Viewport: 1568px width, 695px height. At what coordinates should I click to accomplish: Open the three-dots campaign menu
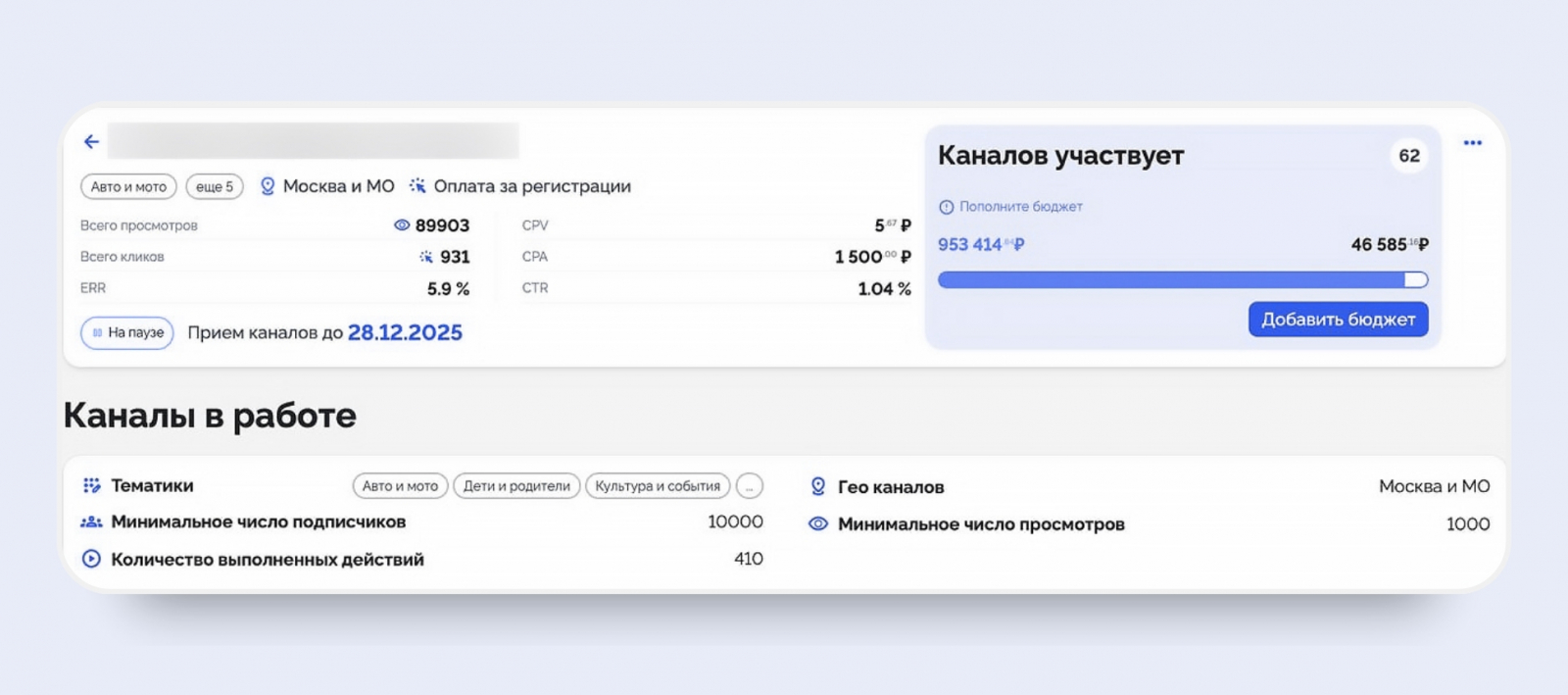pyautogui.click(x=1472, y=143)
